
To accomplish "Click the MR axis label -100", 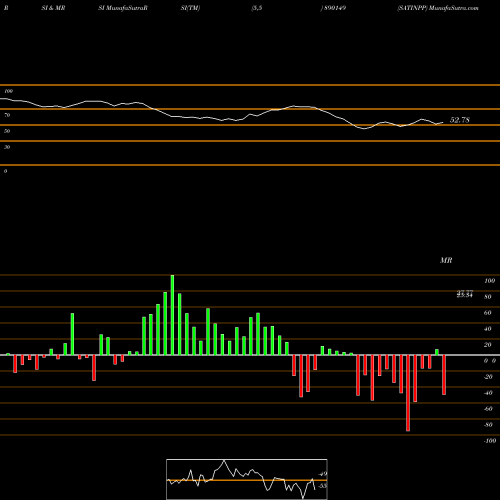I will tap(490, 441).
